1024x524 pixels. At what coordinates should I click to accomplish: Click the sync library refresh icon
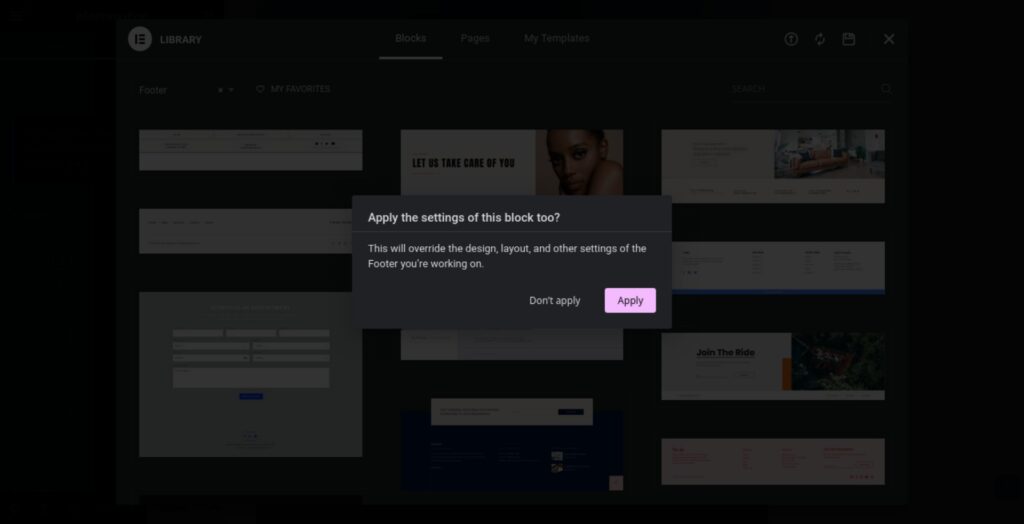[820, 39]
